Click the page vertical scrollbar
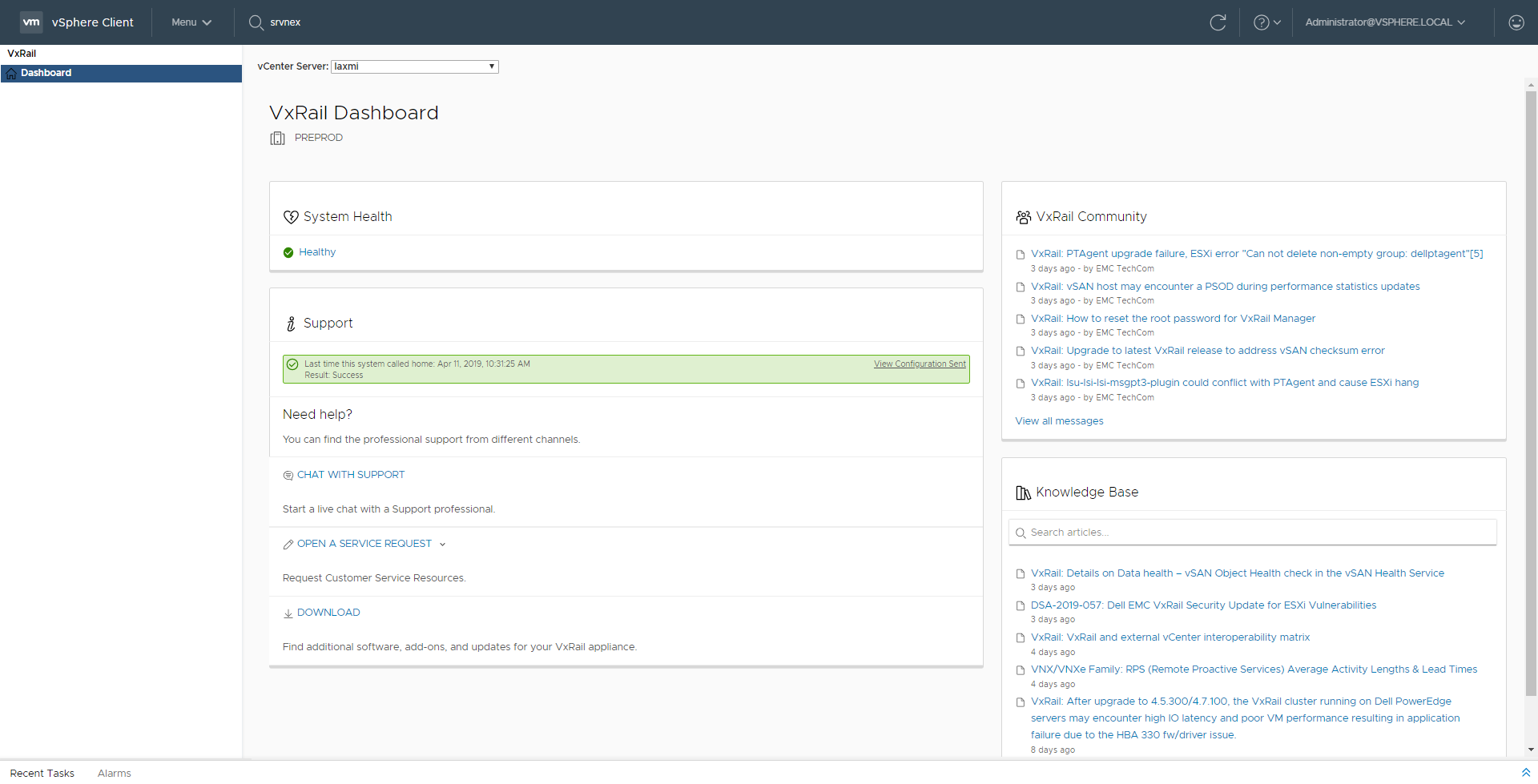The height and width of the screenshot is (784, 1538). pyautogui.click(x=1531, y=400)
